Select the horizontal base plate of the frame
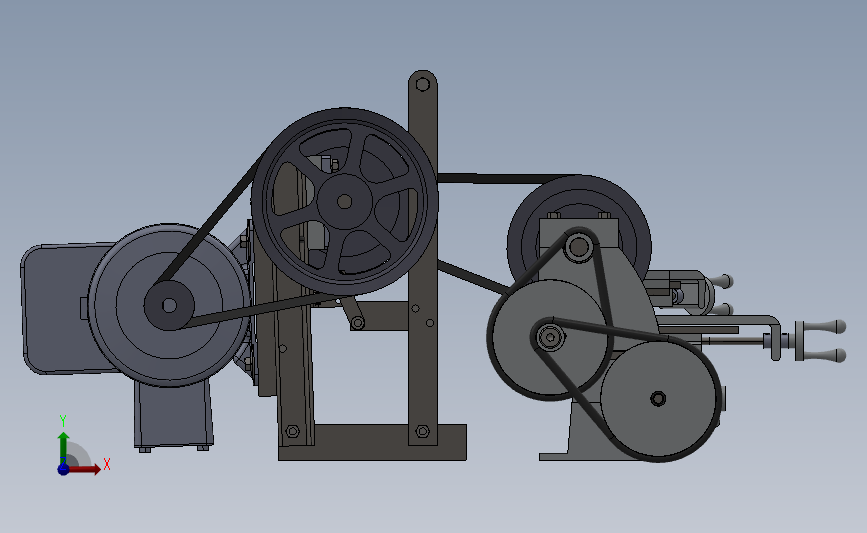 372,443
